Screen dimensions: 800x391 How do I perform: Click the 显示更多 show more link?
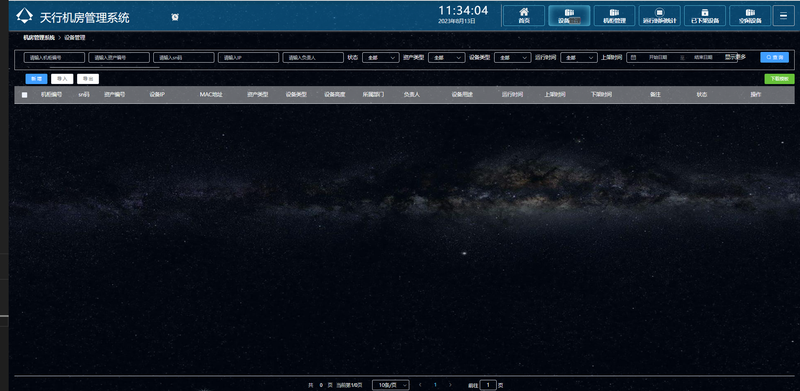click(x=735, y=57)
